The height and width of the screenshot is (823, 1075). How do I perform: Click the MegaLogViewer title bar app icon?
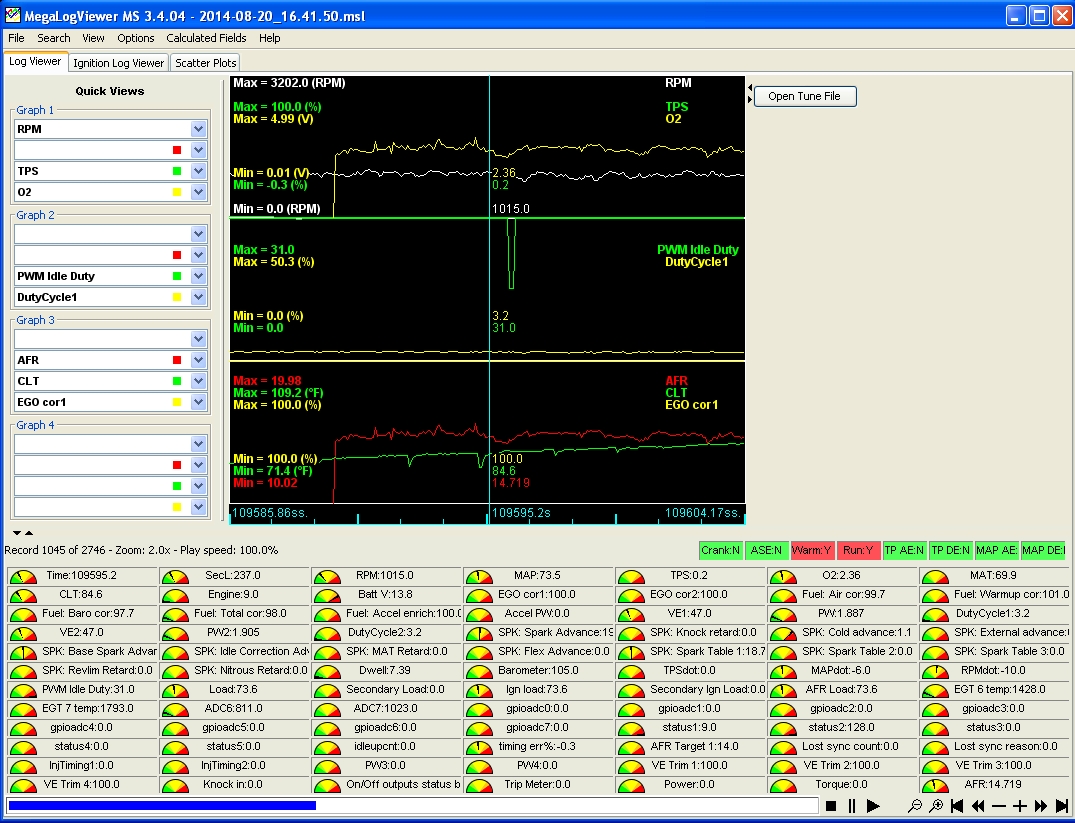click(12, 15)
